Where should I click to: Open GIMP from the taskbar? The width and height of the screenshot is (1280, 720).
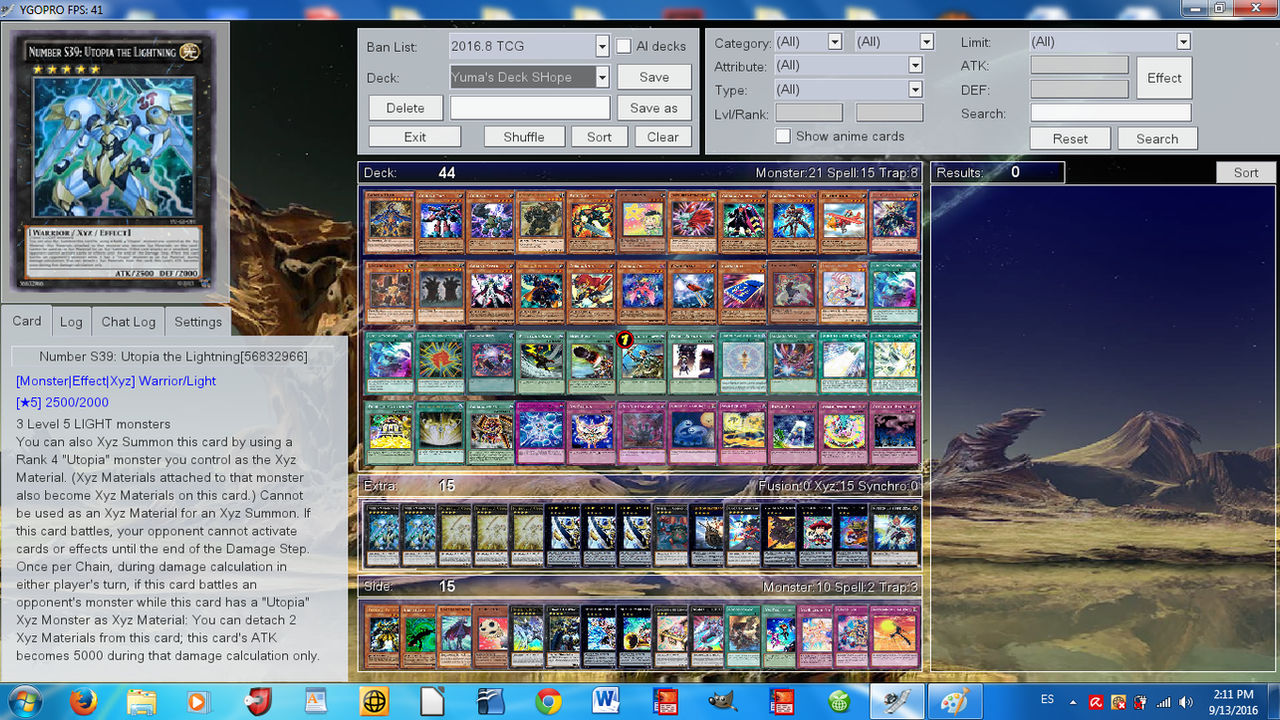(x=723, y=701)
